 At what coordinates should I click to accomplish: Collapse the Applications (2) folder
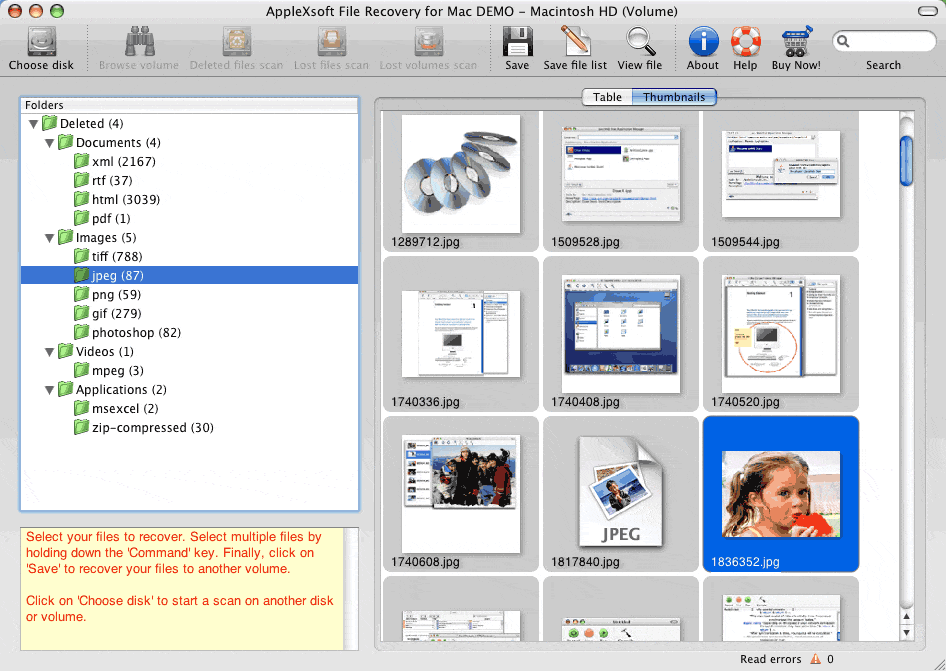(50, 390)
